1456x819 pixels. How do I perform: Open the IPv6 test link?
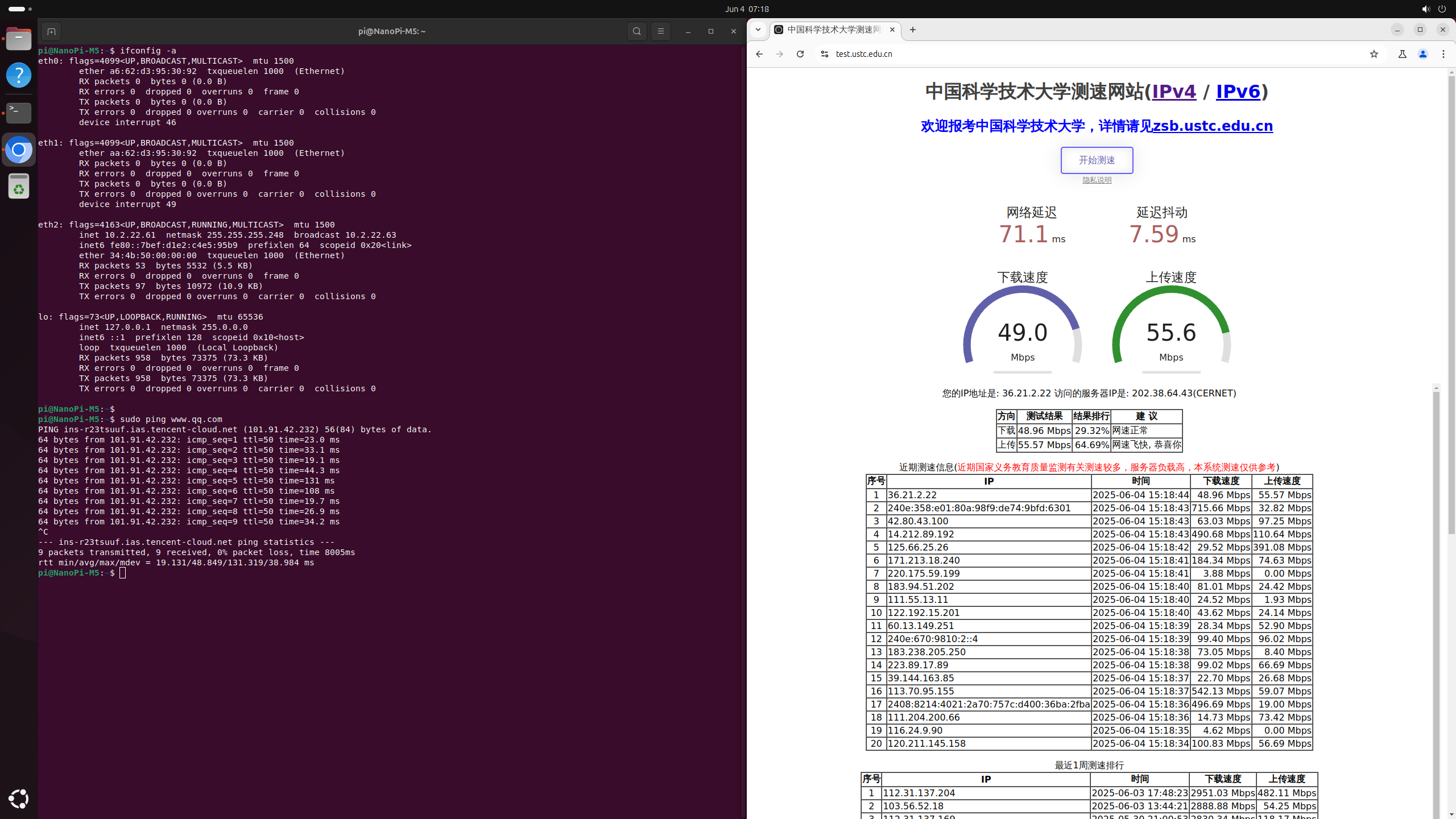pyautogui.click(x=1238, y=92)
